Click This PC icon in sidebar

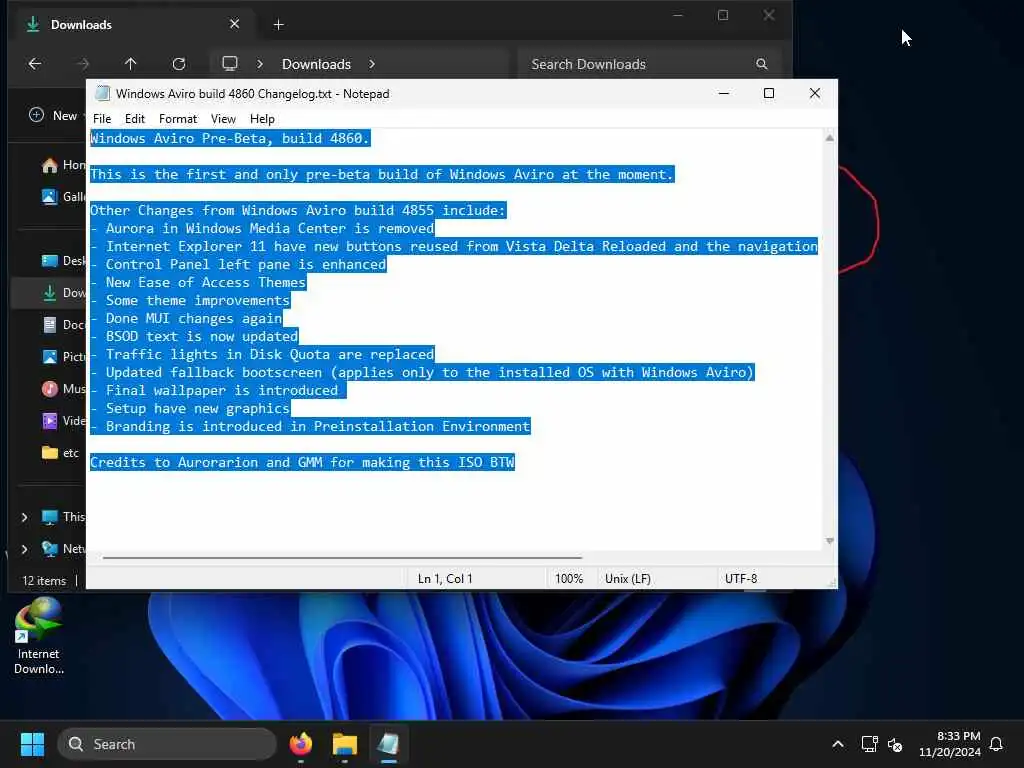pyautogui.click(x=50, y=517)
